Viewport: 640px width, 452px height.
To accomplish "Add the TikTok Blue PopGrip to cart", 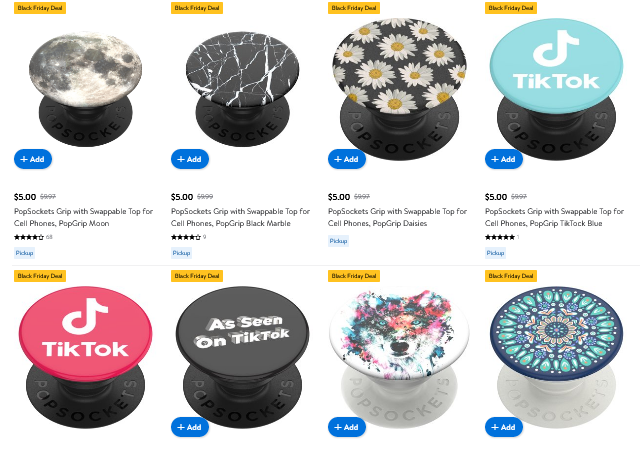I will click(504, 159).
